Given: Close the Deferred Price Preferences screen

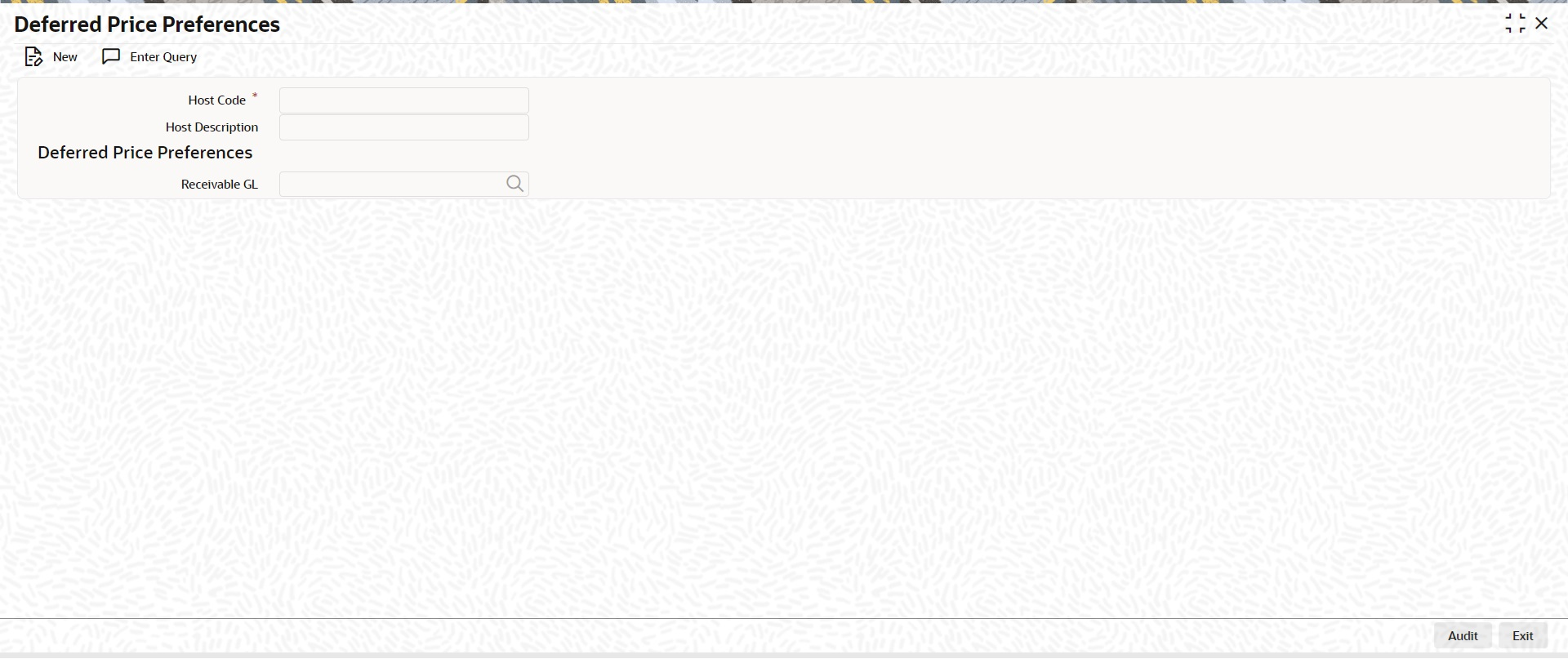Looking at the screenshot, I should 1542,24.
